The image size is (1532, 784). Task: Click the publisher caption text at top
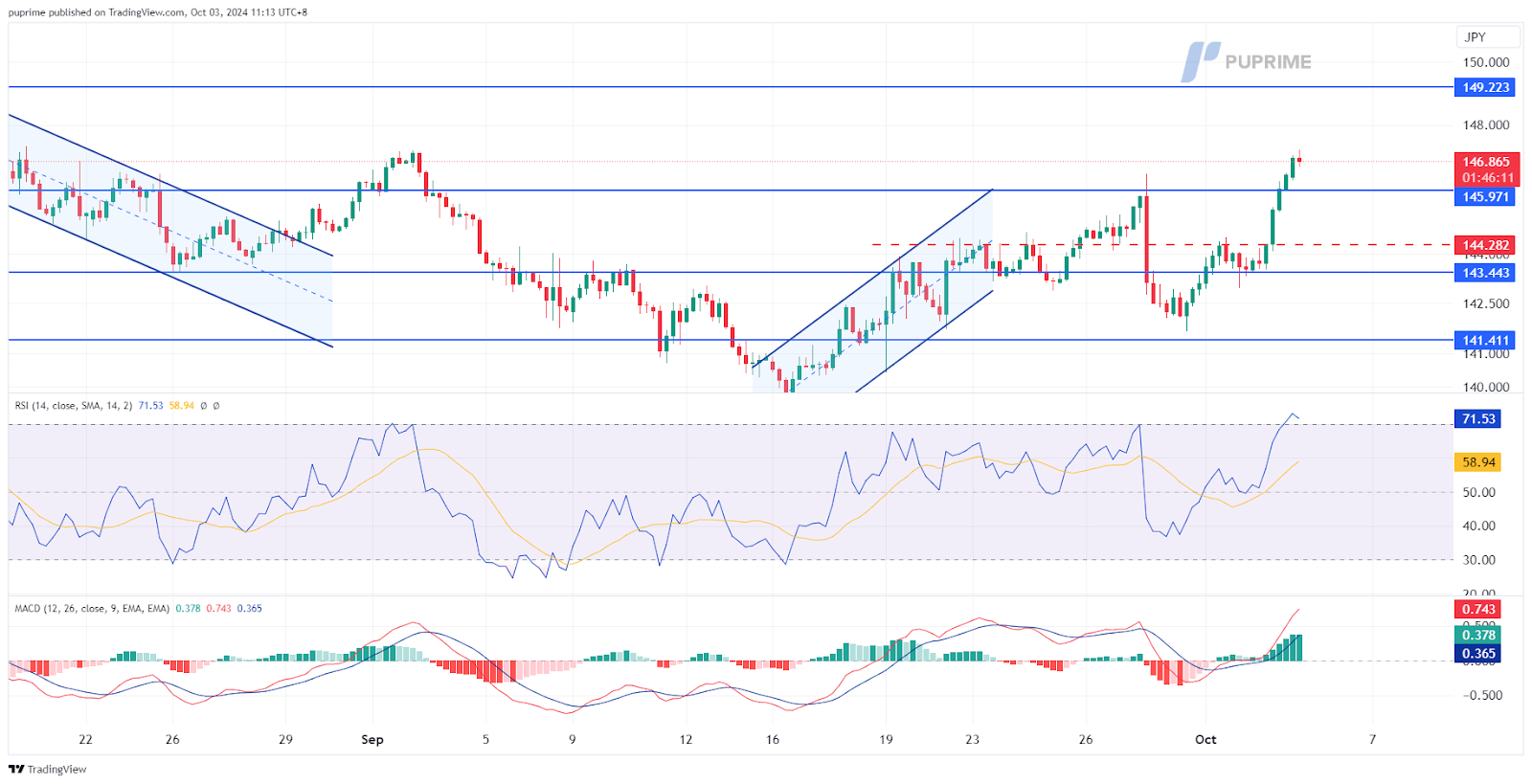point(158,12)
